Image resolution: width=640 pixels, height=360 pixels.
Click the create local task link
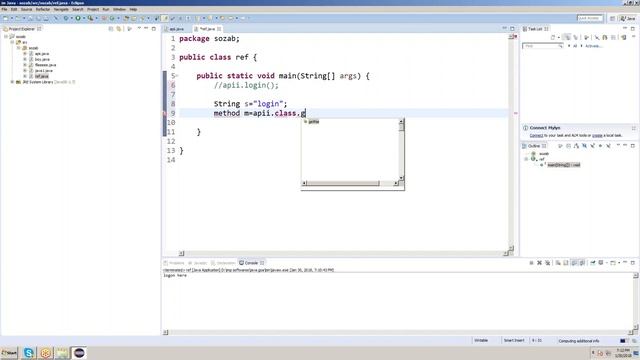pyautogui.click(x=597, y=136)
